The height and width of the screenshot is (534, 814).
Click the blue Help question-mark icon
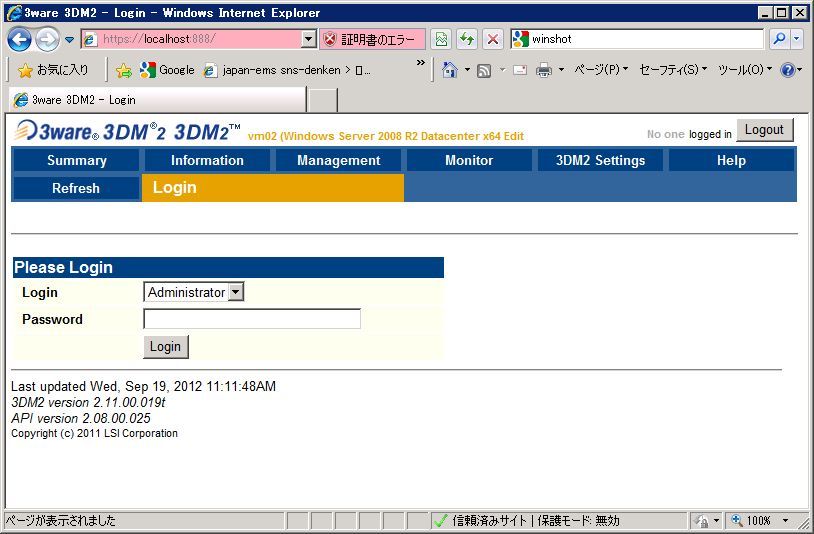point(788,70)
